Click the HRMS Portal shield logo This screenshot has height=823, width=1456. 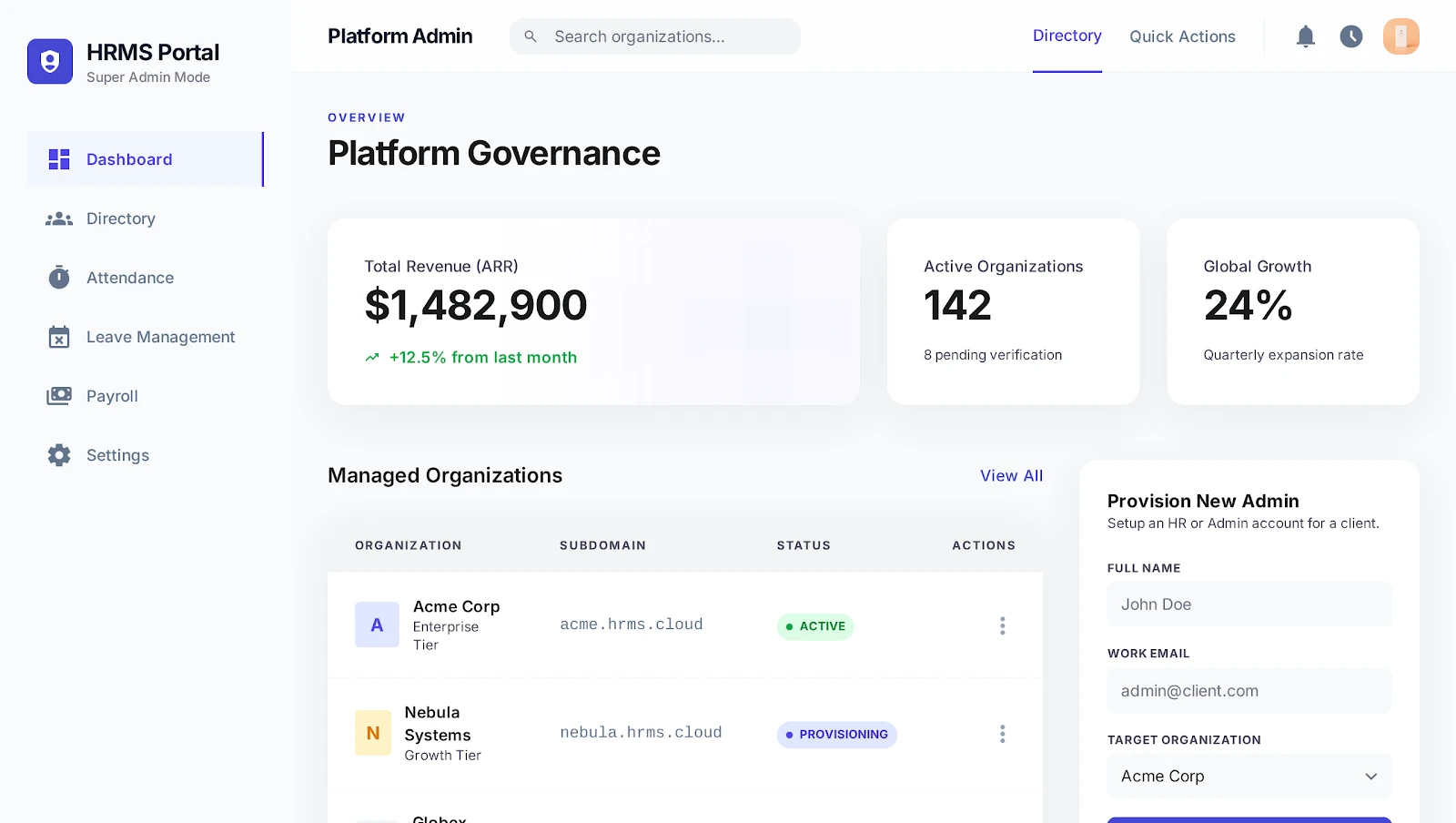[x=50, y=61]
